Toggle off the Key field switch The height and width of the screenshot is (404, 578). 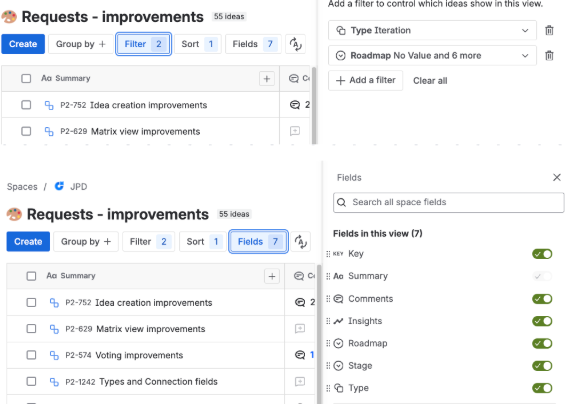542,254
